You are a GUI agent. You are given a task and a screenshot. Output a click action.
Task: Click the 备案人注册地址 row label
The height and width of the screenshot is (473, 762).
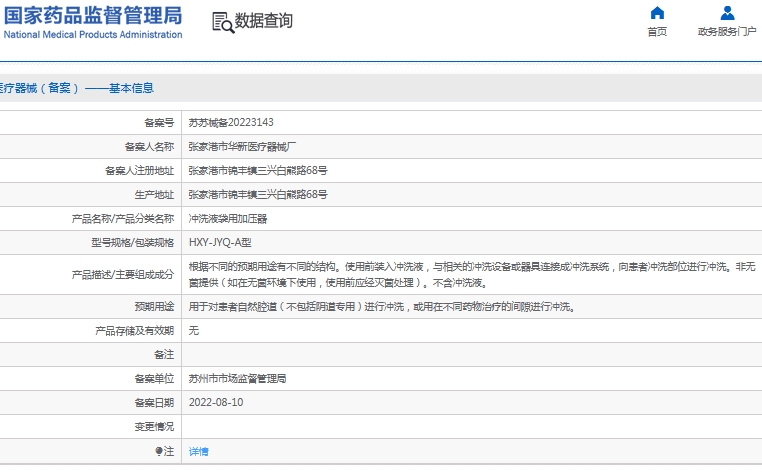click(x=139, y=171)
